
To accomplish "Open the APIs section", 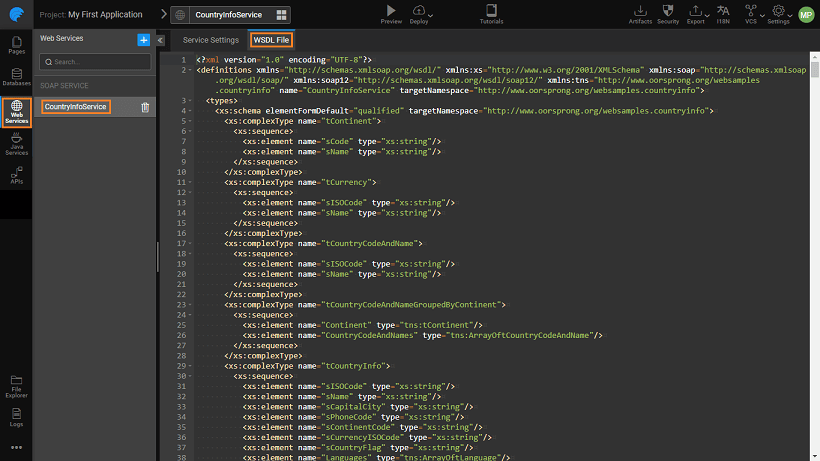I will [x=16, y=174].
